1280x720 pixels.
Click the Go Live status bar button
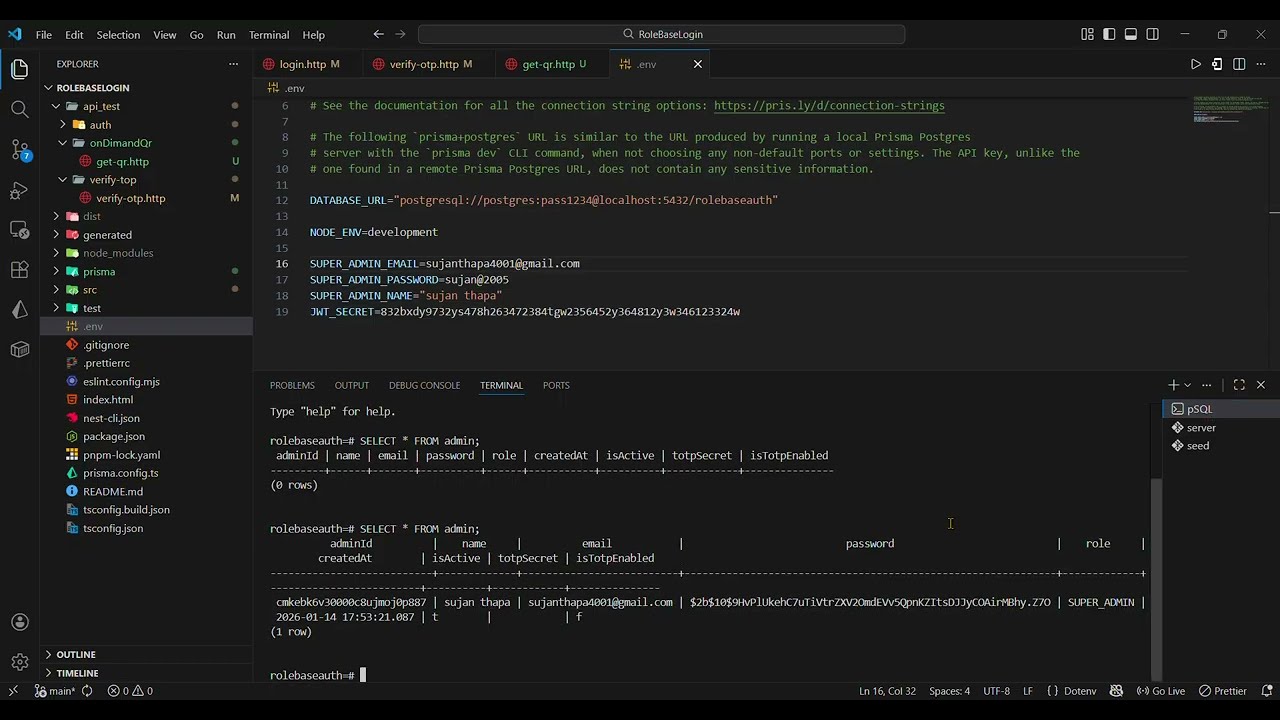coord(1159,691)
